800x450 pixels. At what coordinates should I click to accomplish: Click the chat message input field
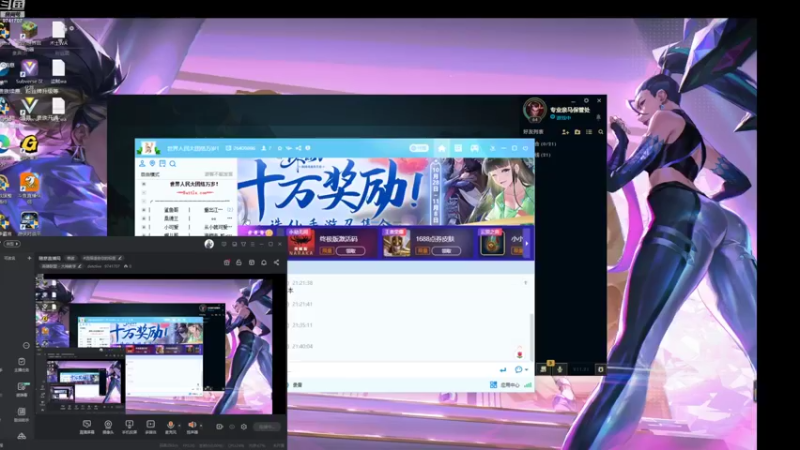393,369
